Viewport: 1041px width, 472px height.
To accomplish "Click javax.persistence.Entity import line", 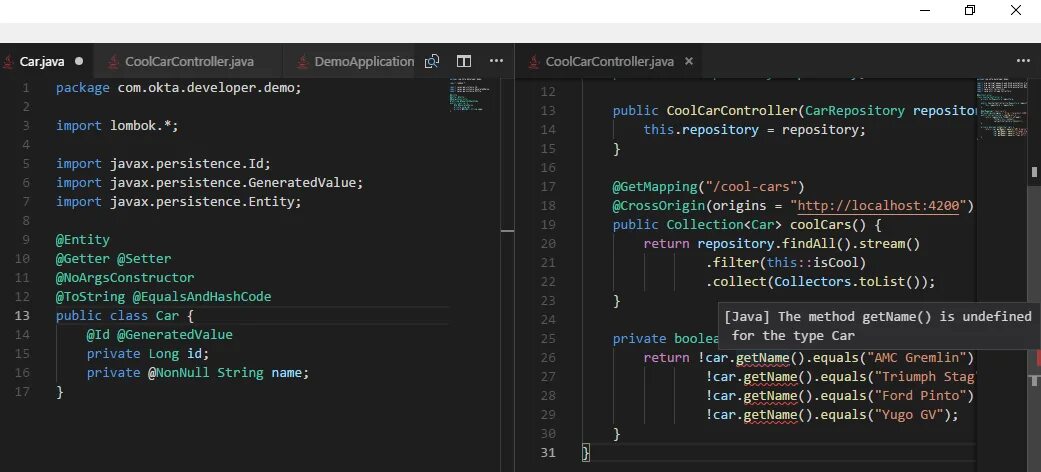I will click(x=179, y=202).
